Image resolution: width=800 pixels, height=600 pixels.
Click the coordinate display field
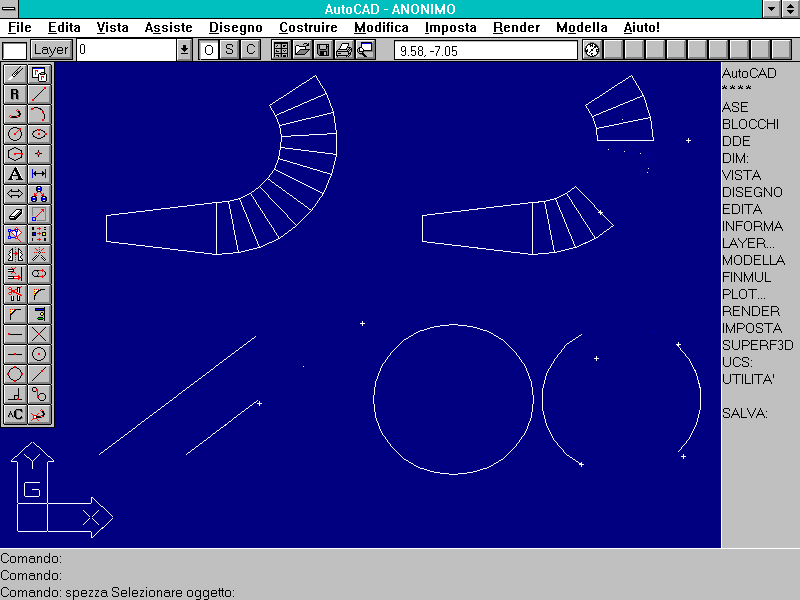pos(485,49)
